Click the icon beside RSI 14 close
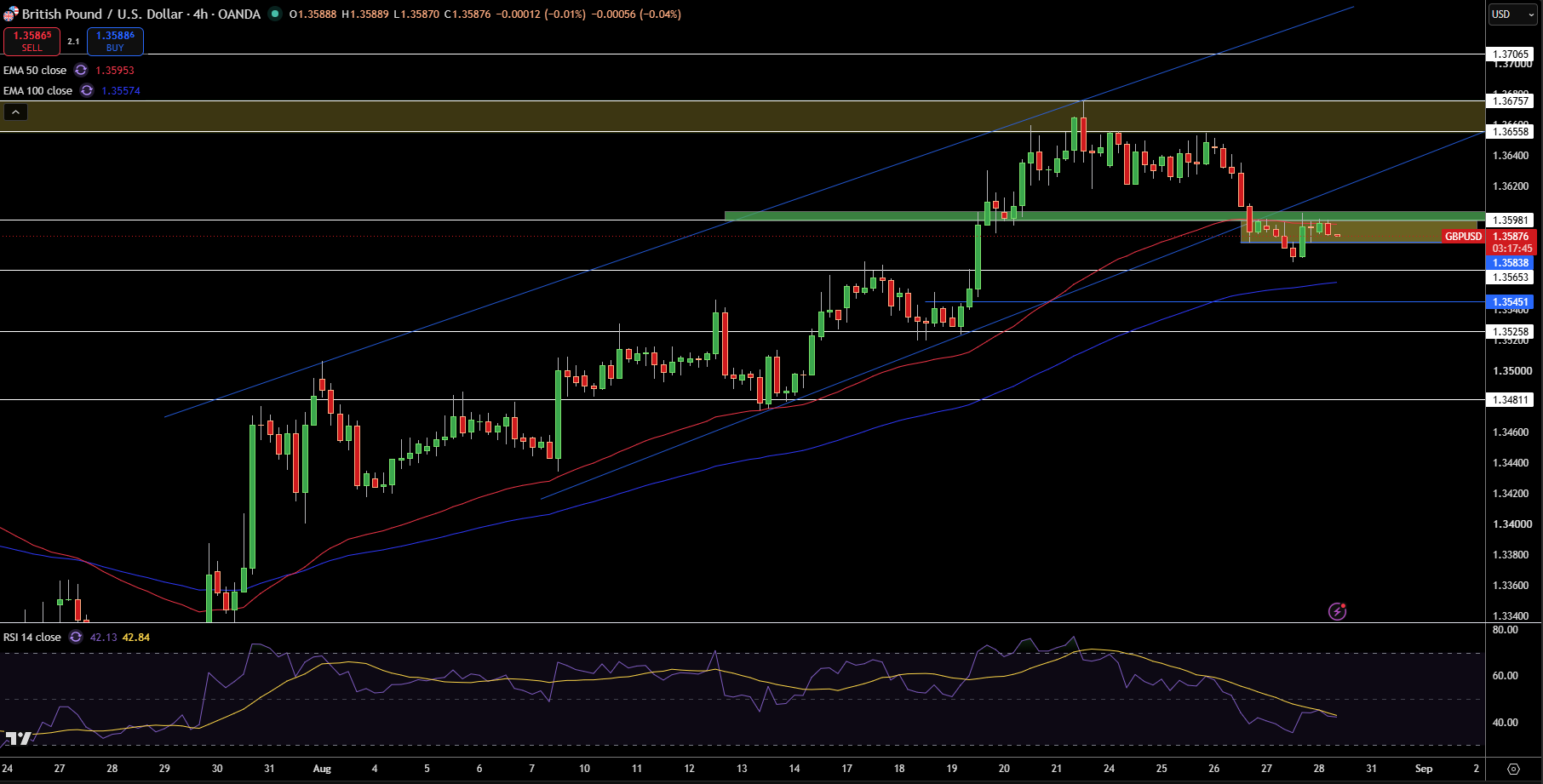The height and width of the screenshot is (784, 1543). pyautogui.click(x=76, y=638)
